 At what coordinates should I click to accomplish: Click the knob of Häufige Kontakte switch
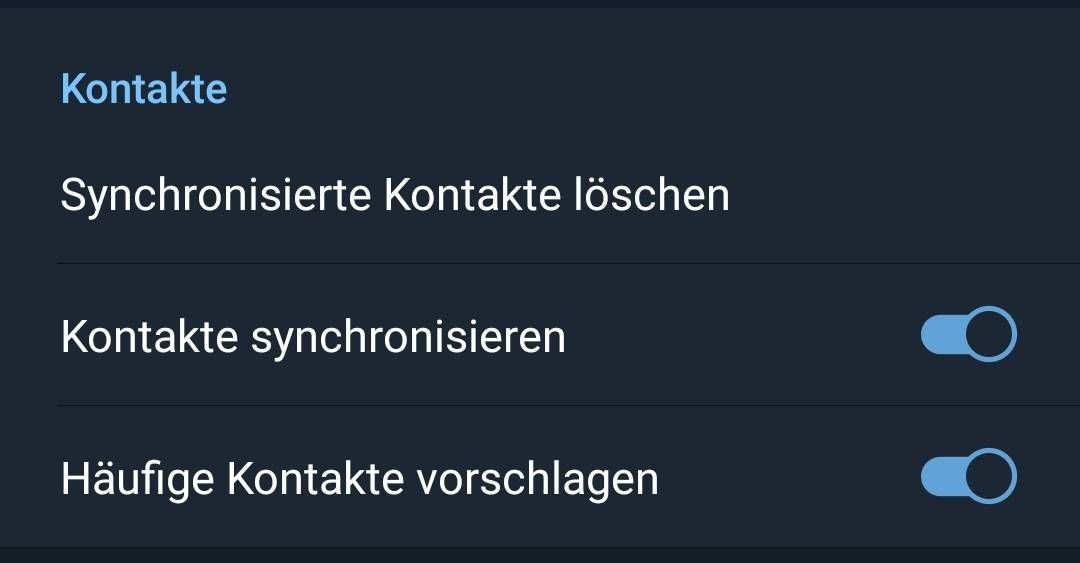(x=990, y=476)
